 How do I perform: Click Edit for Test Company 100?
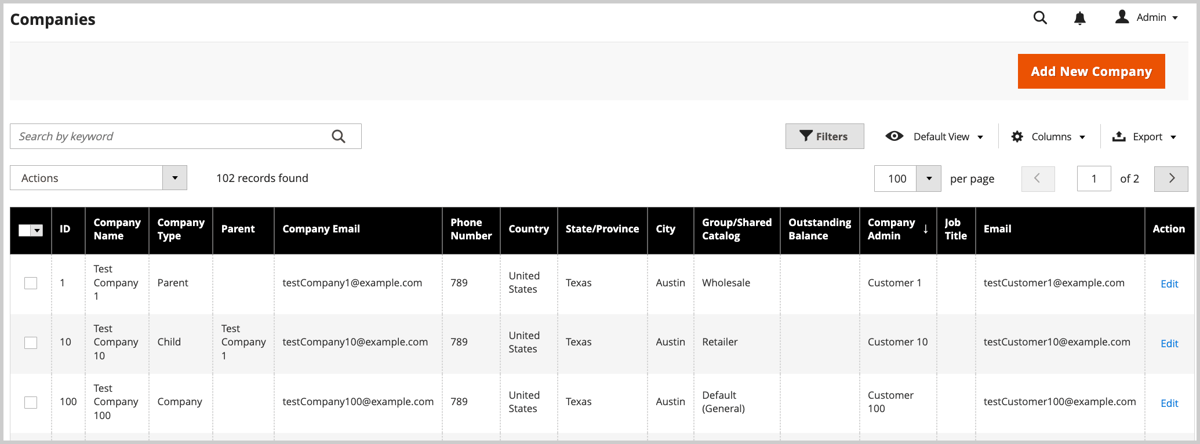tap(1169, 403)
